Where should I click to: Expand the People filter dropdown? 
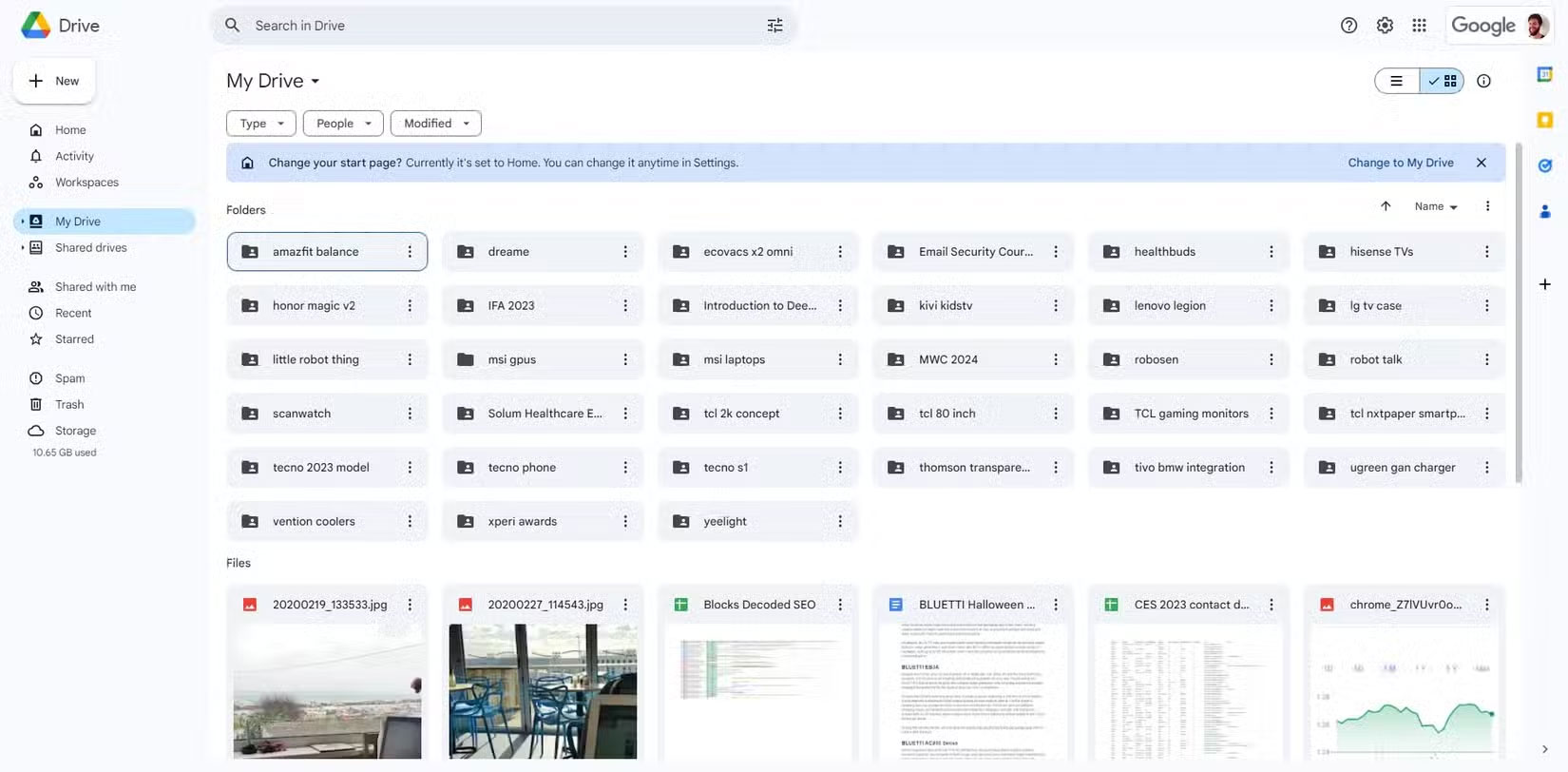point(343,124)
